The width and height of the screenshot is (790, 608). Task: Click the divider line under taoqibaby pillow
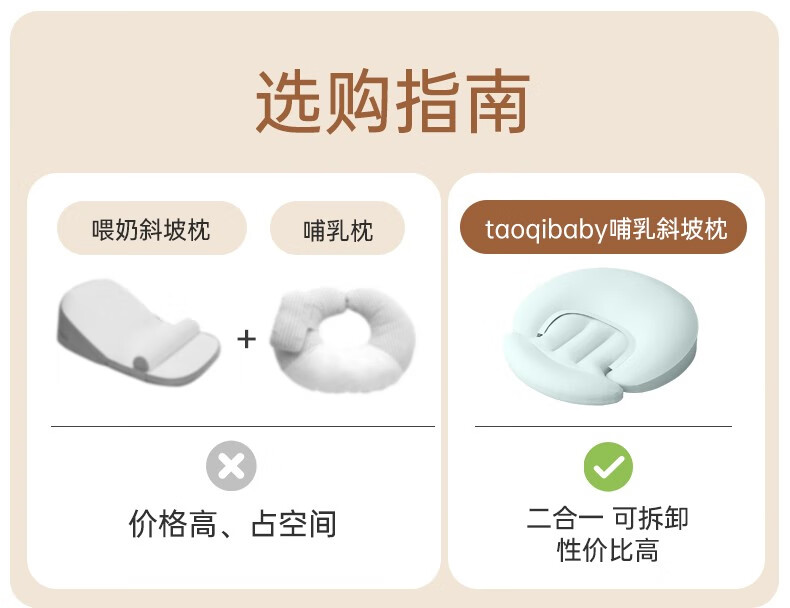pos(603,426)
